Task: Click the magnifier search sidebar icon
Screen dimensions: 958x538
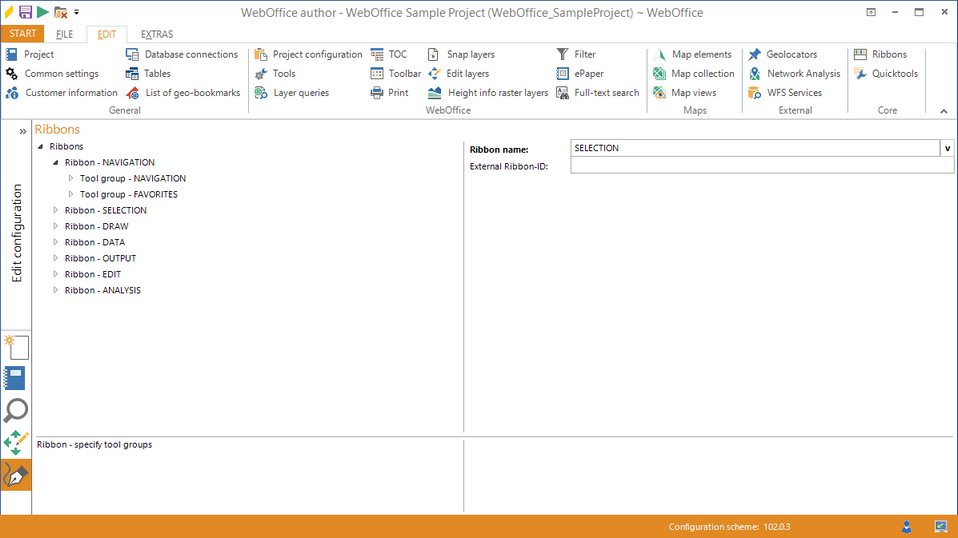Action: (x=15, y=410)
